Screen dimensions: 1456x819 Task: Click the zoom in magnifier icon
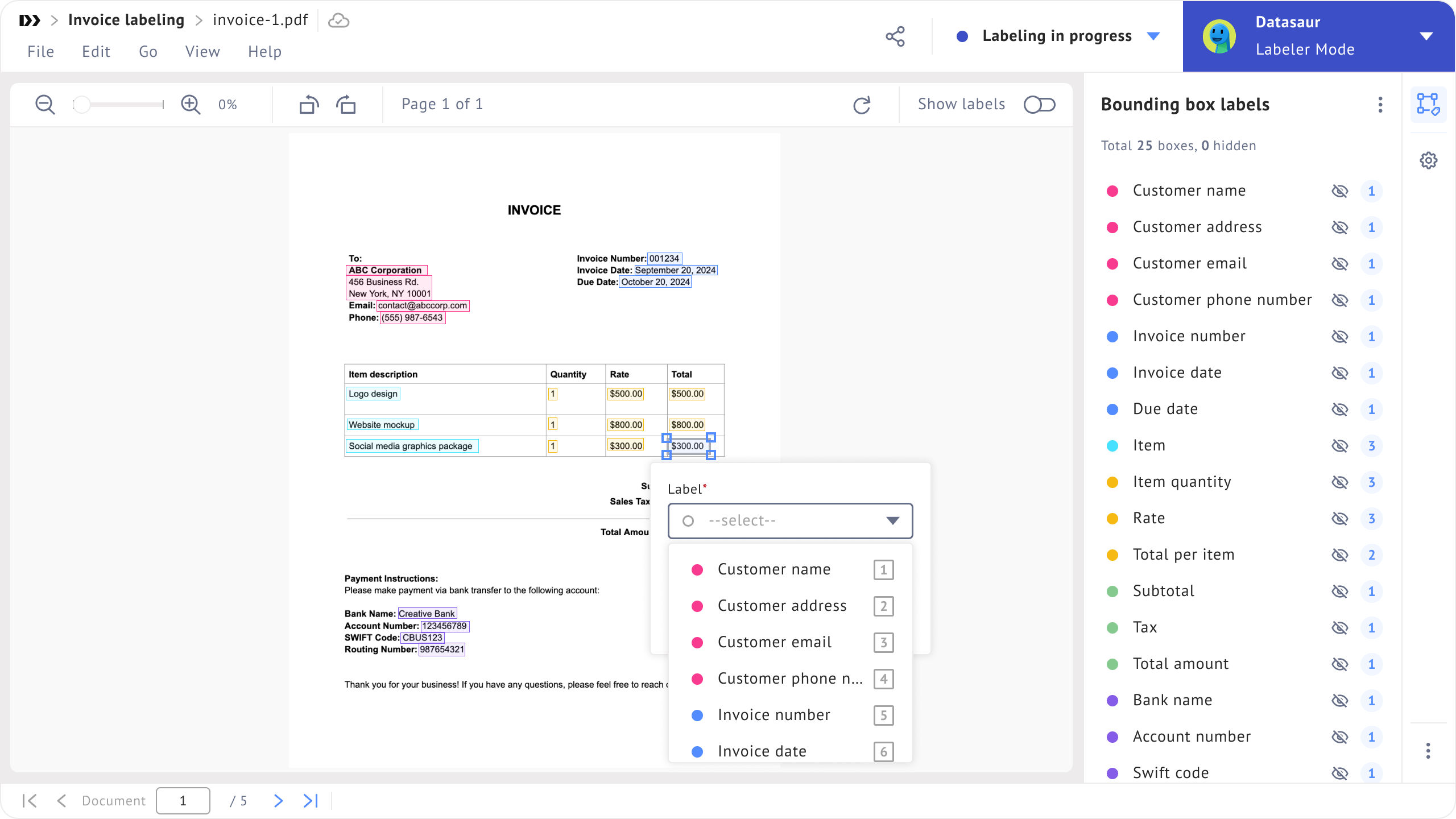pyautogui.click(x=191, y=105)
